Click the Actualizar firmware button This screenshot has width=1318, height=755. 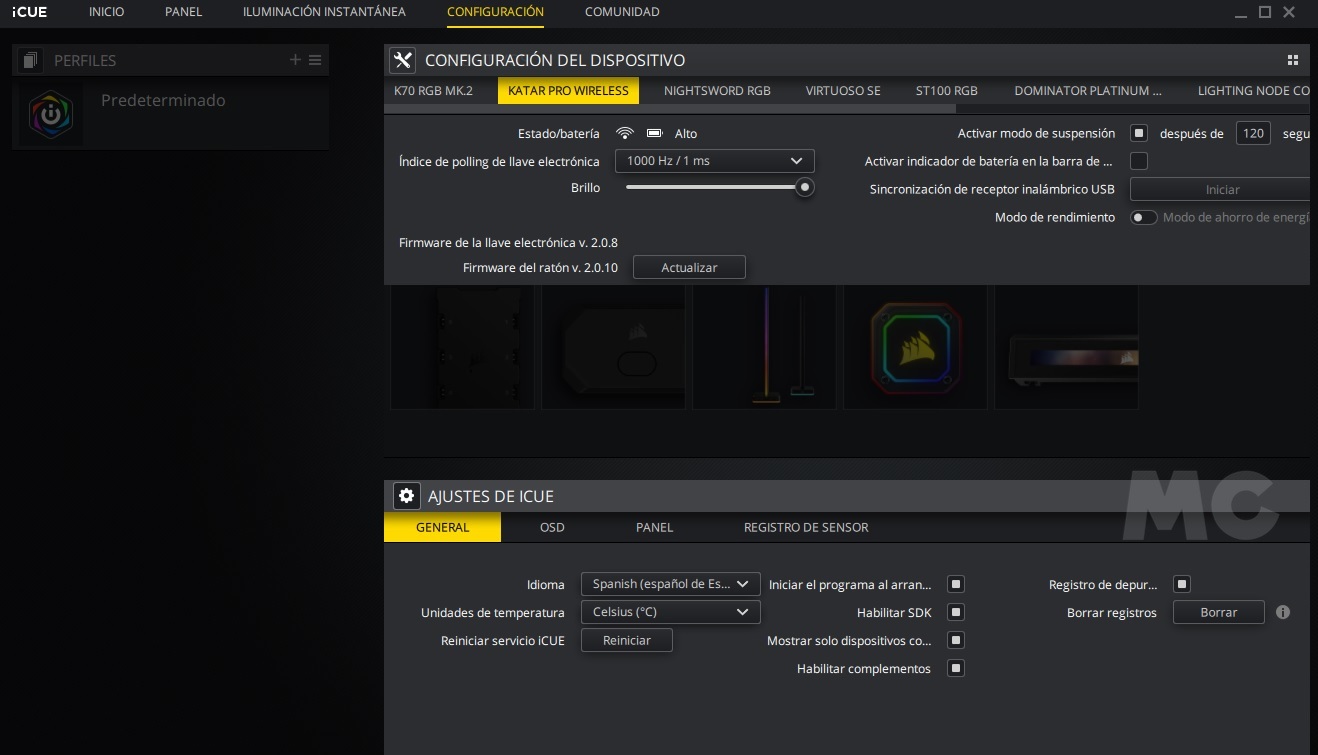pyautogui.click(x=689, y=268)
